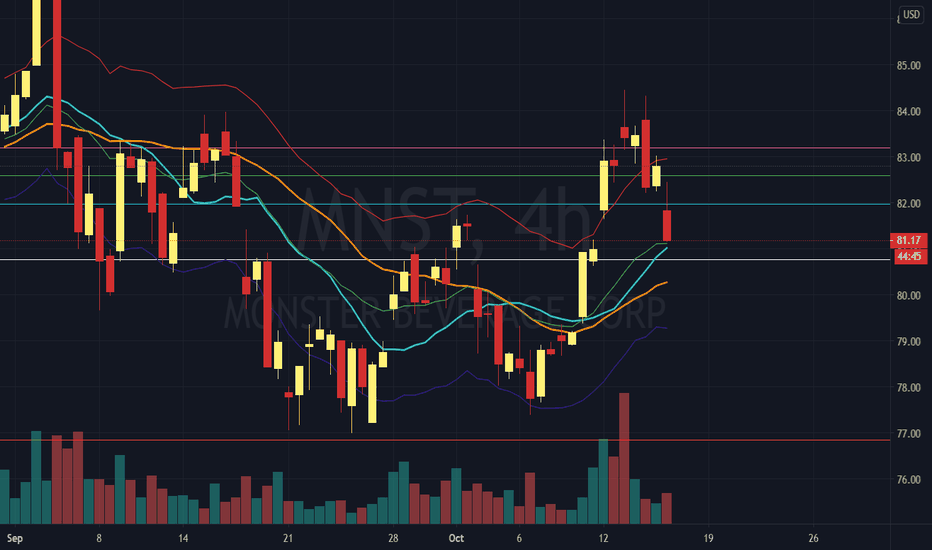This screenshot has height=550, width=932.
Task: Click the 85.00 price axis label
Action: coord(908,65)
